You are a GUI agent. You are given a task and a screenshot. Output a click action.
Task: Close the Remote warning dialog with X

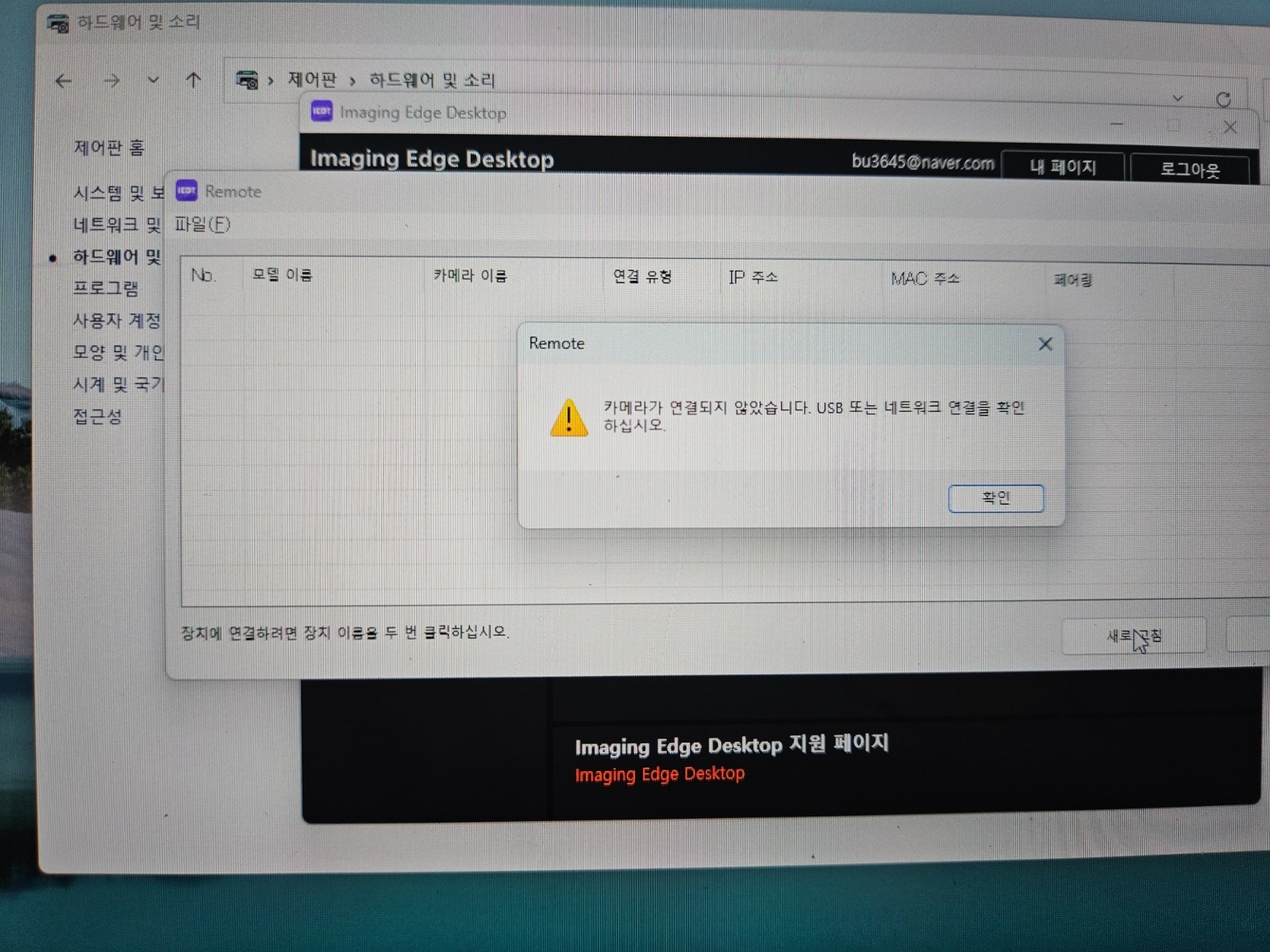click(1045, 344)
